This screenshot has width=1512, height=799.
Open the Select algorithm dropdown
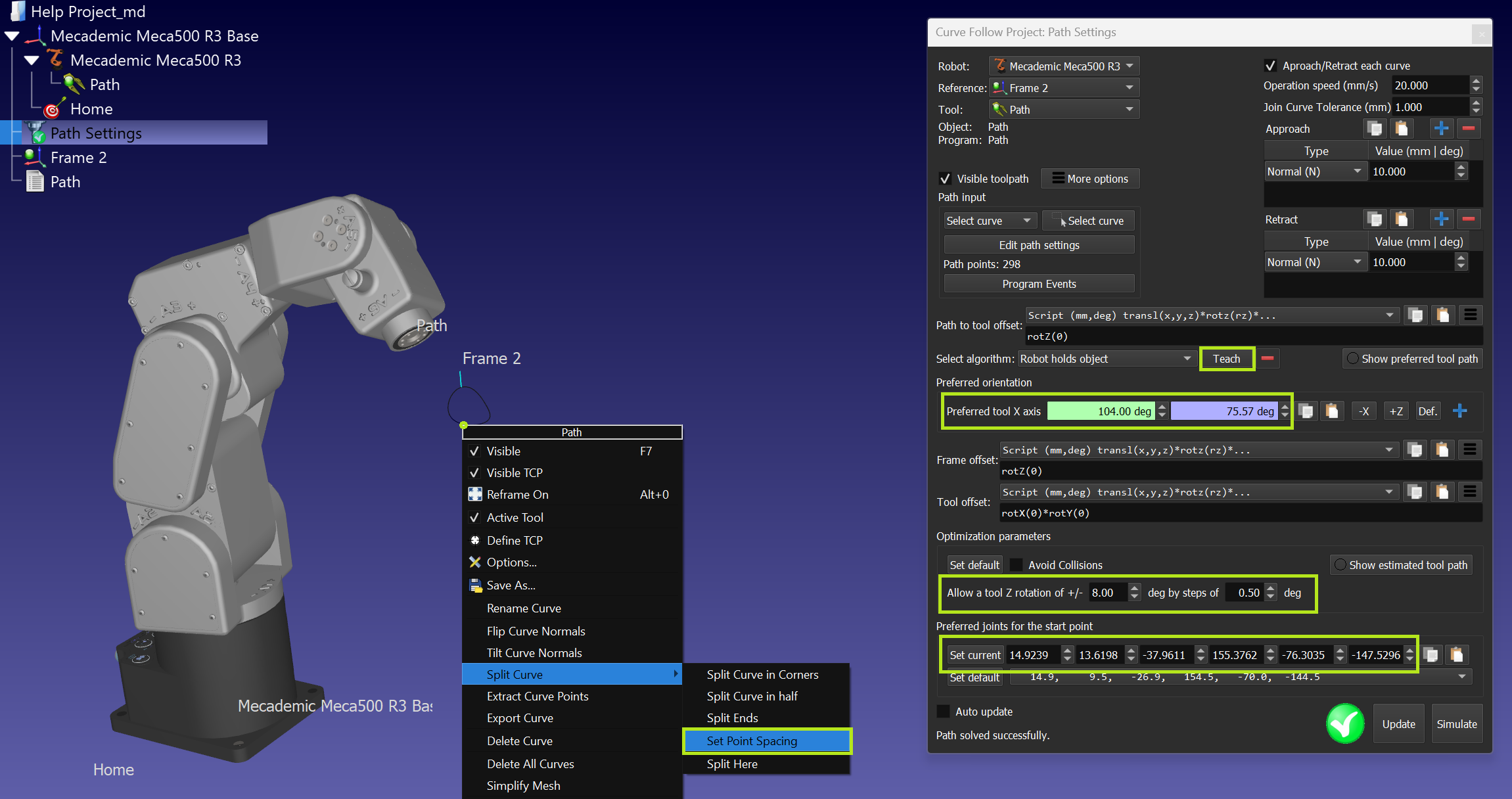coord(1105,359)
